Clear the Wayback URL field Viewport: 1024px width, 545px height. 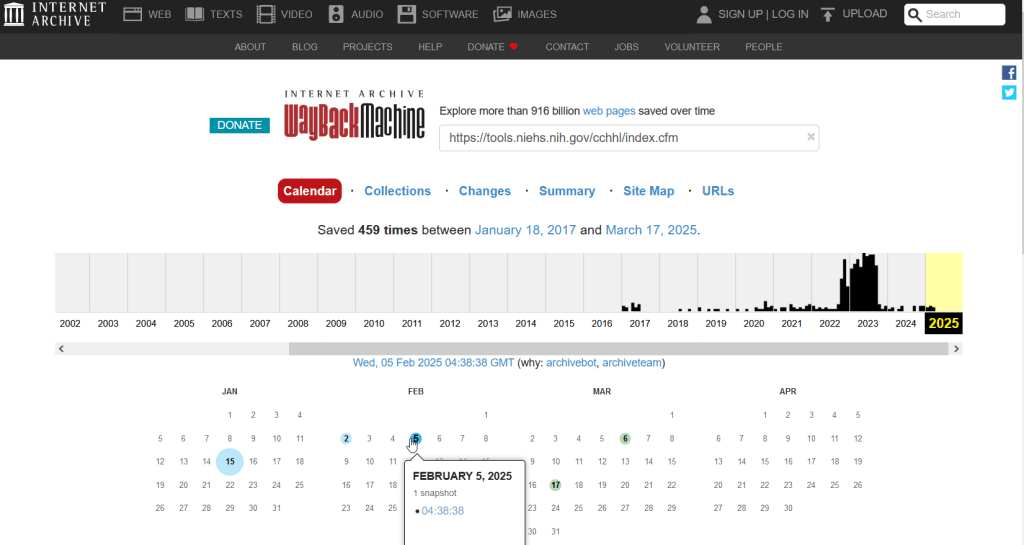811,137
